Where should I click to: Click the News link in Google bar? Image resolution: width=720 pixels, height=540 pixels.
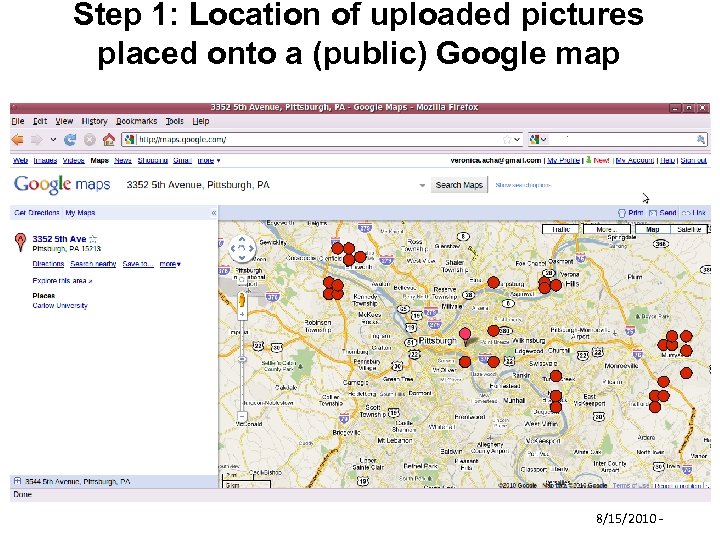click(x=123, y=160)
